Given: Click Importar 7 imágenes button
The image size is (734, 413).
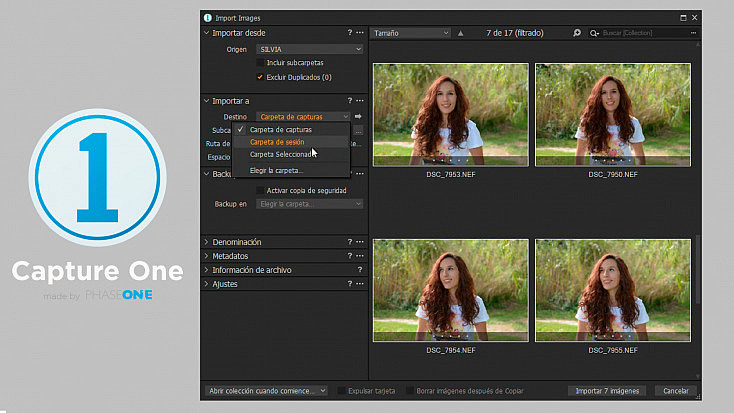Looking at the screenshot, I should coord(607,391).
